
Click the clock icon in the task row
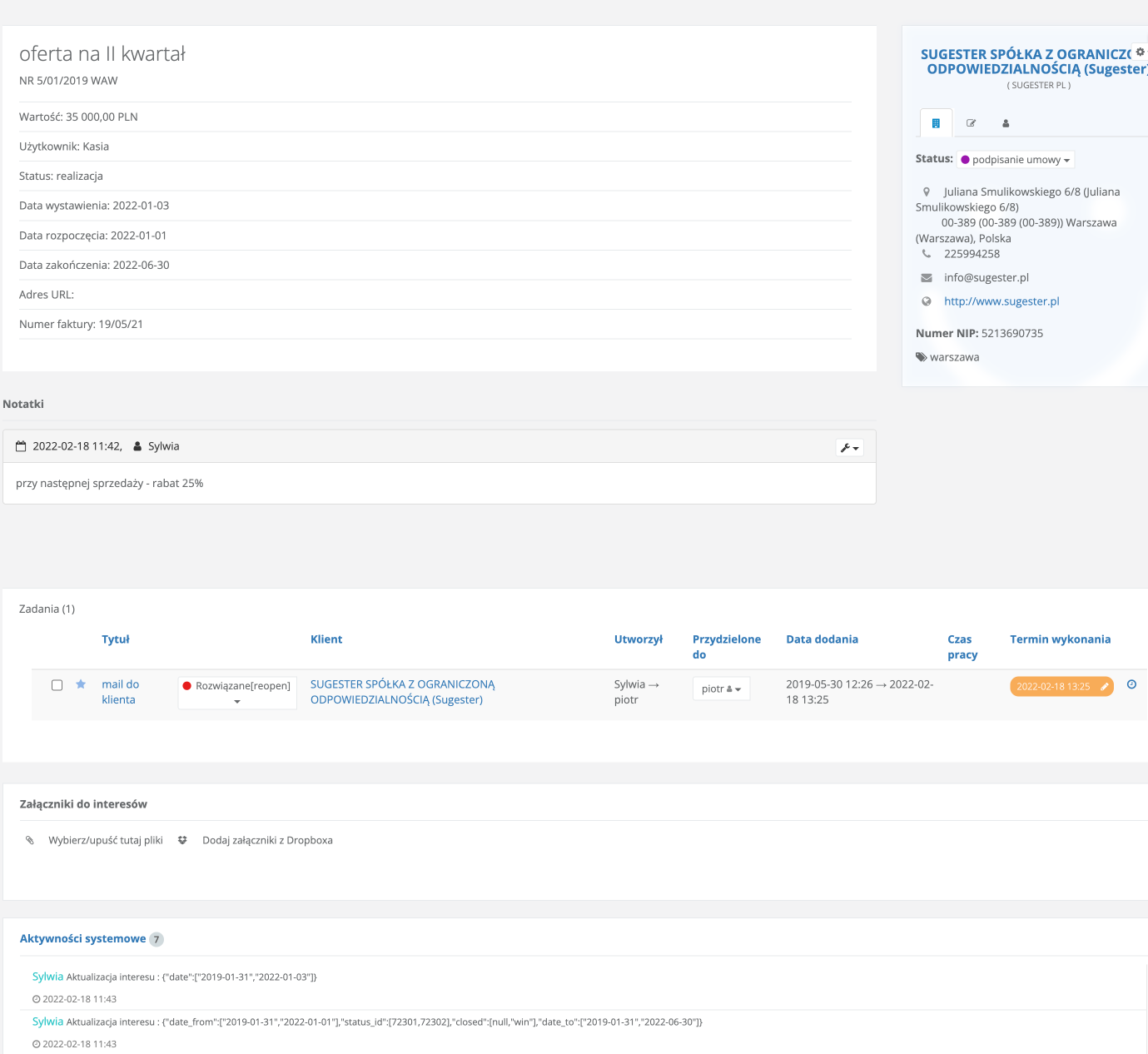1131,684
